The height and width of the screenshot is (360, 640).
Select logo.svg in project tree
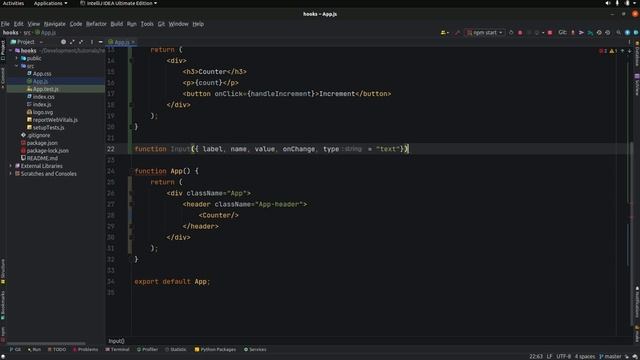(x=42, y=112)
